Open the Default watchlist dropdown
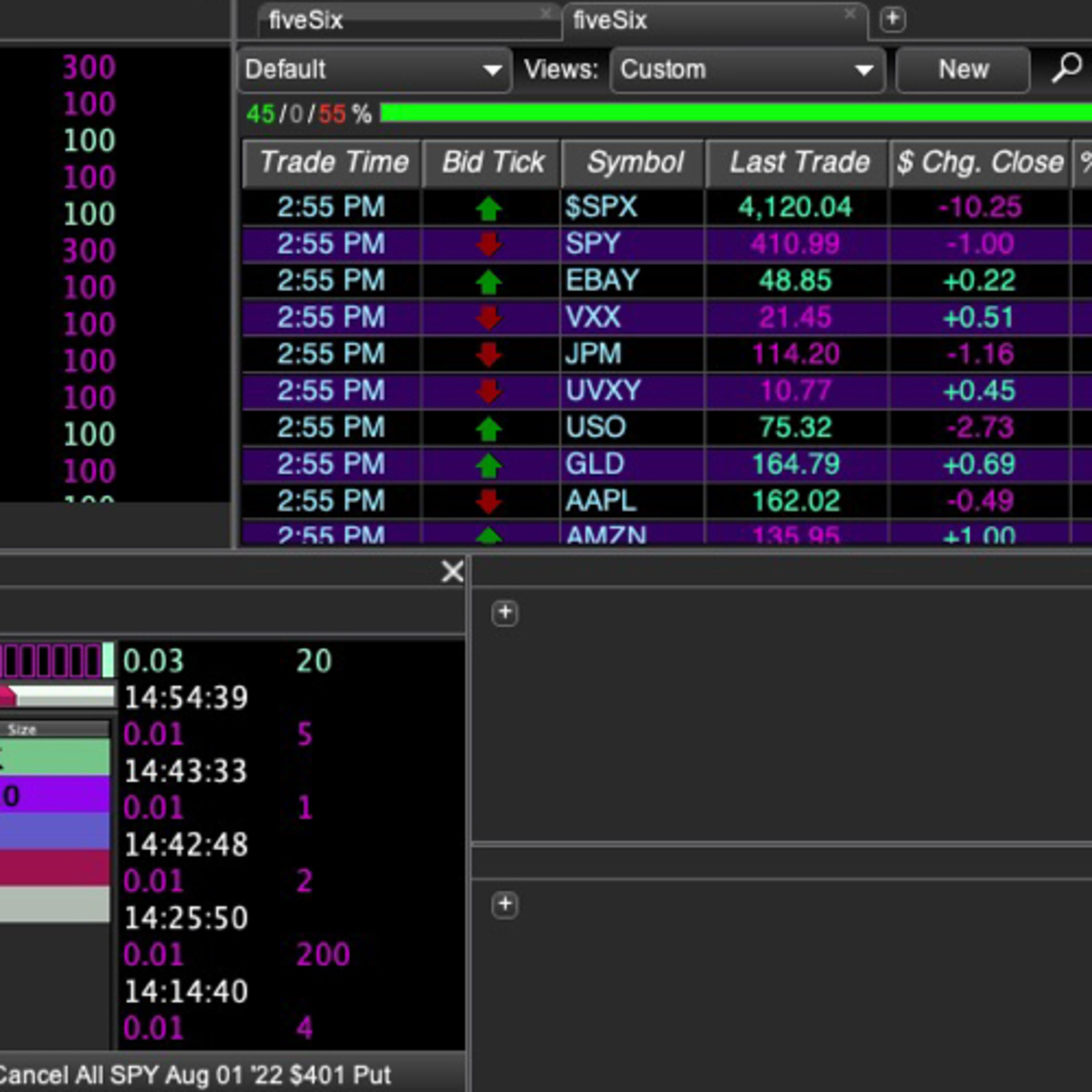Screen dimensions: 1092x1092 375,70
